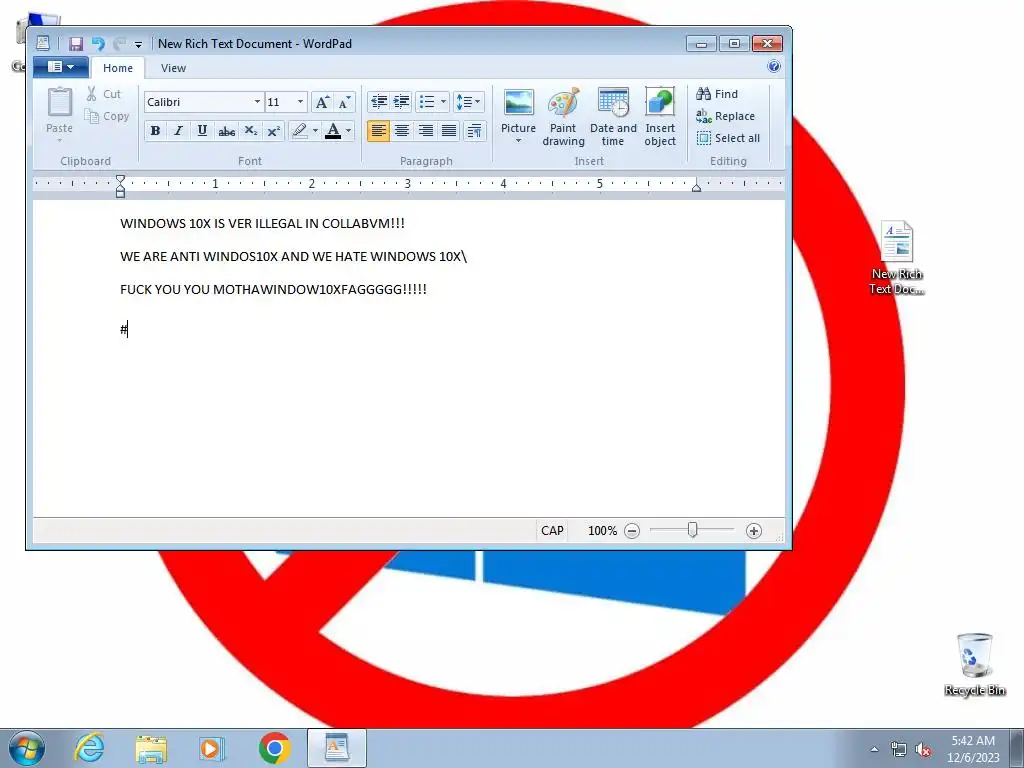The width and height of the screenshot is (1024, 768).
Task: Toggle bold formatting
Action: coord(155,131)
